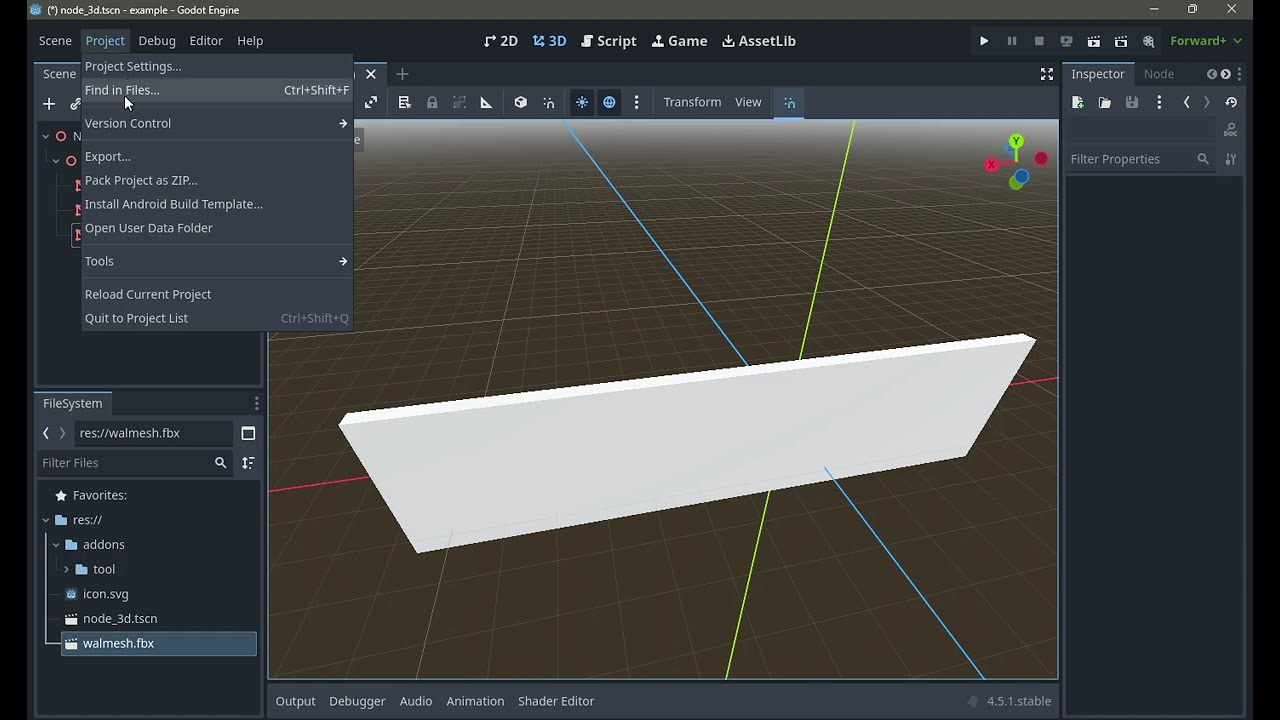Choose Pack Project as ZIP...

point(217,180)
